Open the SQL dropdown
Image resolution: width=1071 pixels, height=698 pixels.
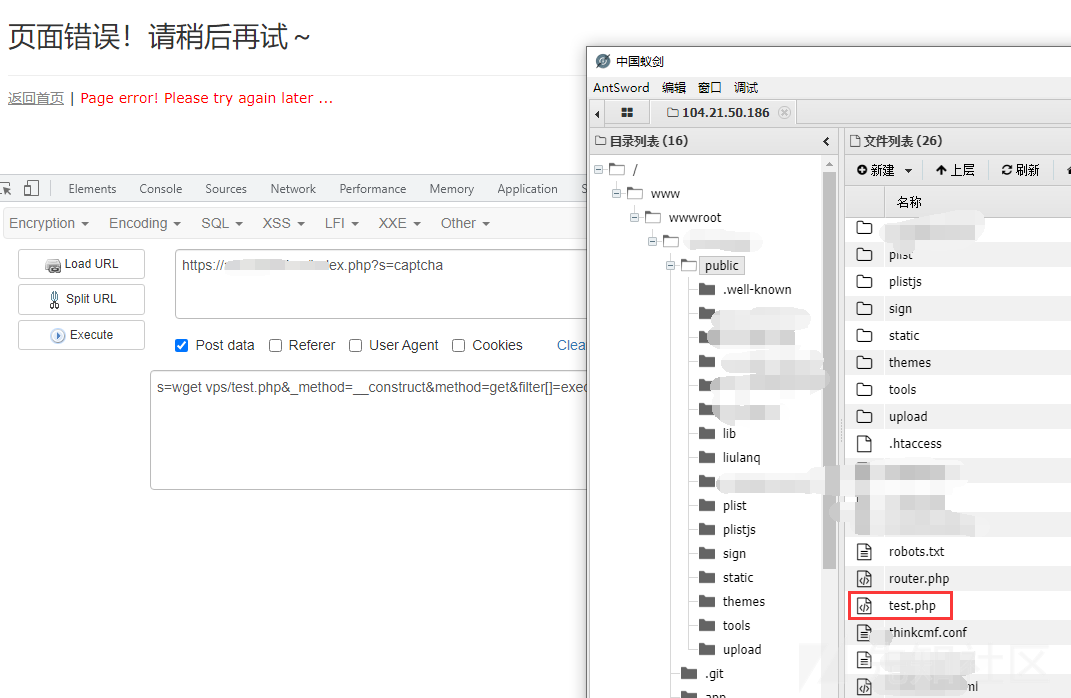pos(222,223)
